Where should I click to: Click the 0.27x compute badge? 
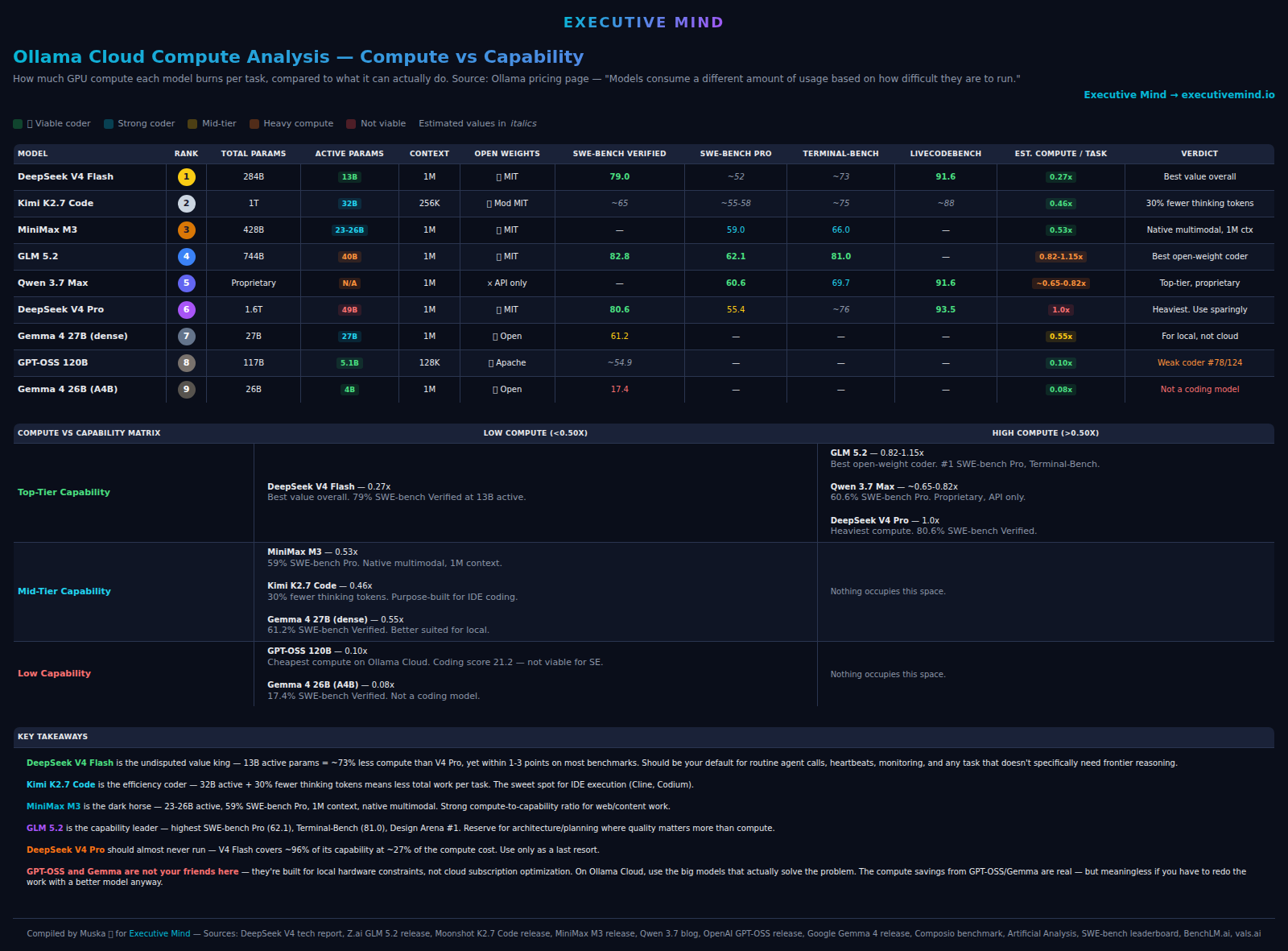1061,177
